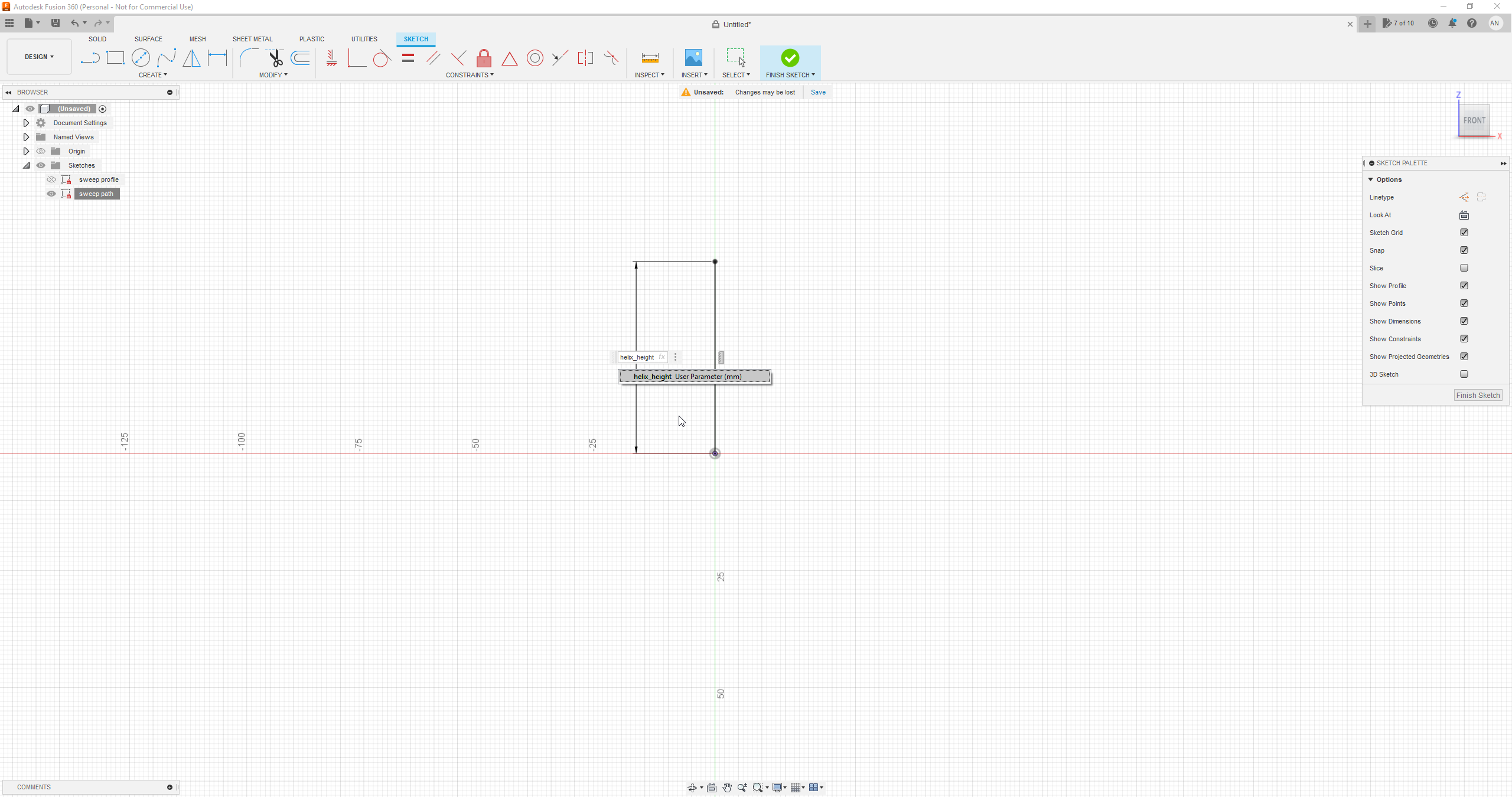Switch to the SHEET METAL tab
This screenshot has width=1512, height=797.
tap(252, 39)
